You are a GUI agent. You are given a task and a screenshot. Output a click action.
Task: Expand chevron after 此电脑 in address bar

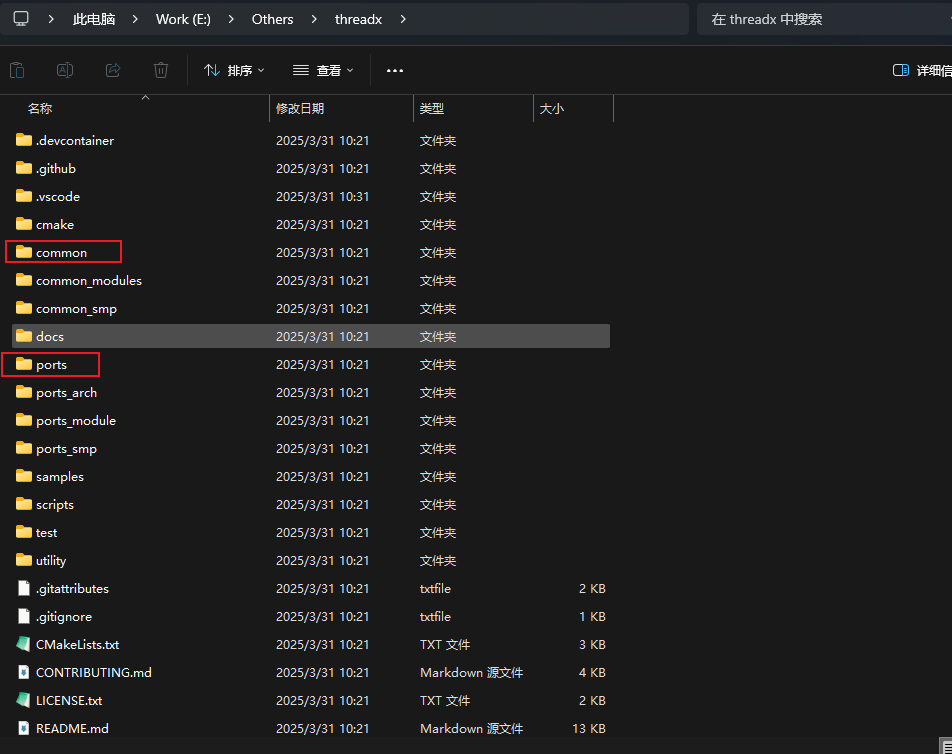tap(135, 19)
